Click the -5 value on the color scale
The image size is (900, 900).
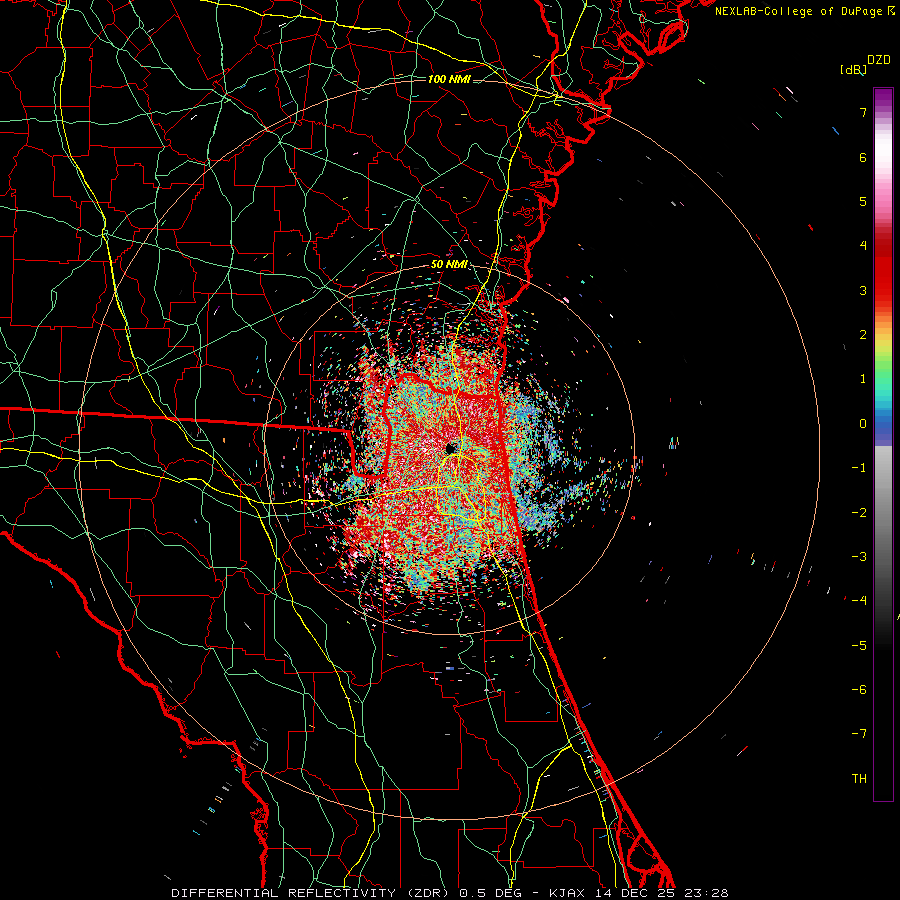(x=859, y=646)
